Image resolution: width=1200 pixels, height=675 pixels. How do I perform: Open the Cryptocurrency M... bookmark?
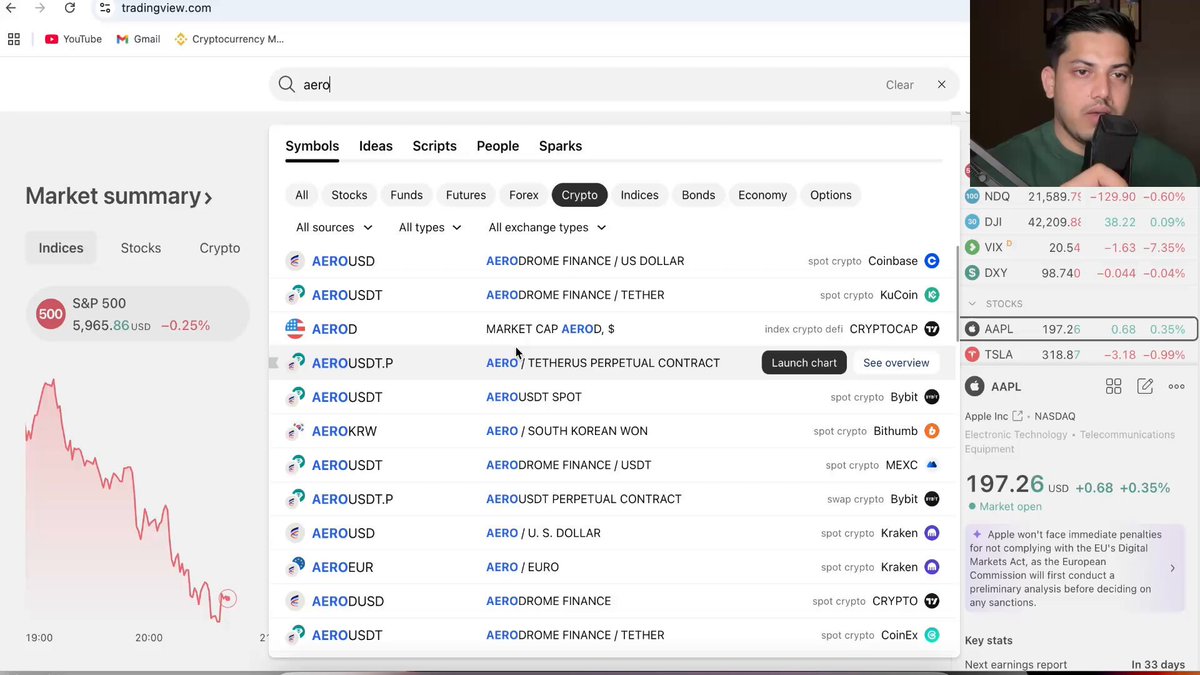point(229,39)
